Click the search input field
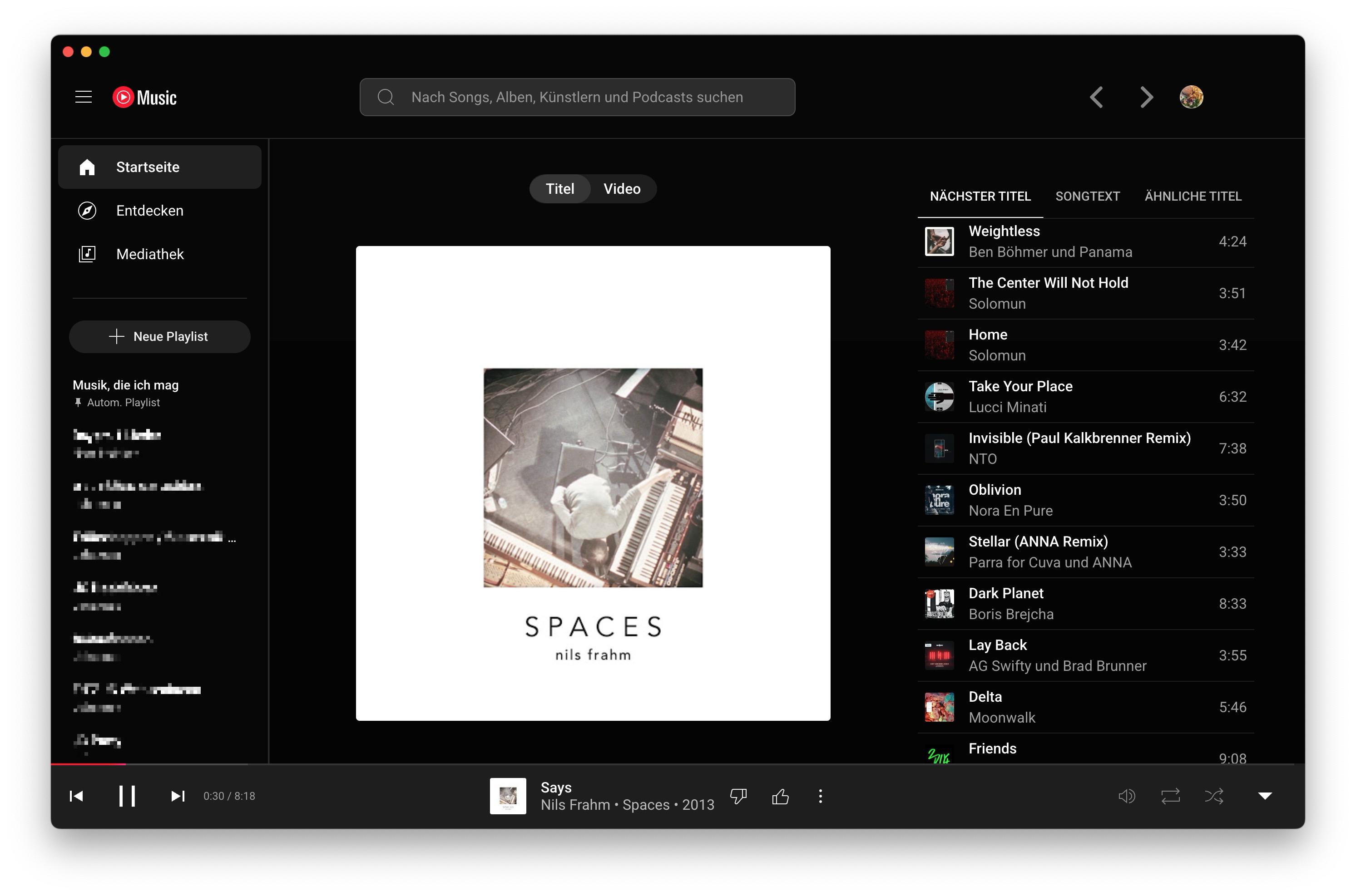The width and height of the screenshot is (1356, 896). click(x=577, y=97)
